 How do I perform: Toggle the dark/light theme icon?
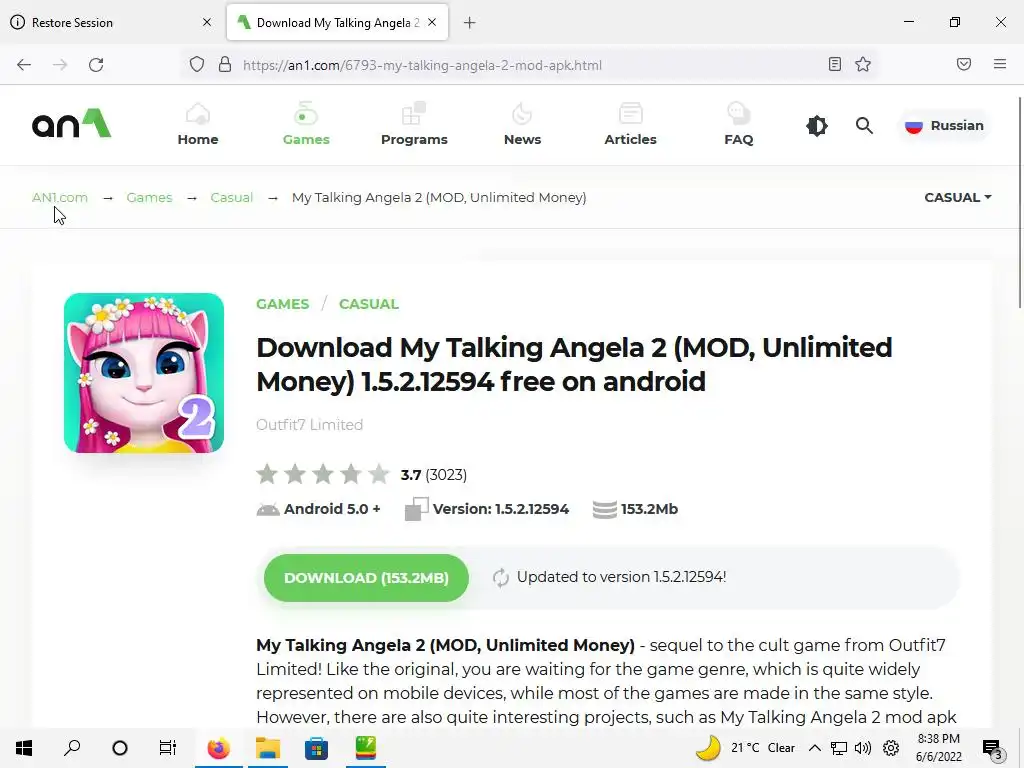[x=816, y=125]
